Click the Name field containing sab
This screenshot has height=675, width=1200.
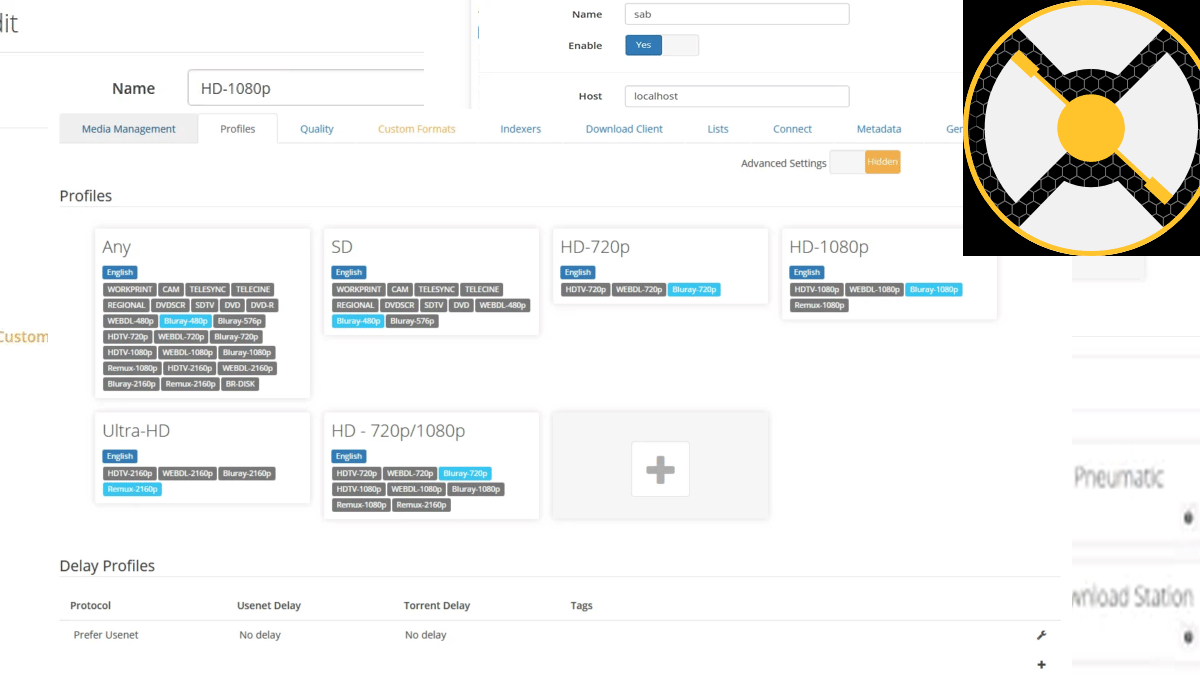[x=736, y=14]
